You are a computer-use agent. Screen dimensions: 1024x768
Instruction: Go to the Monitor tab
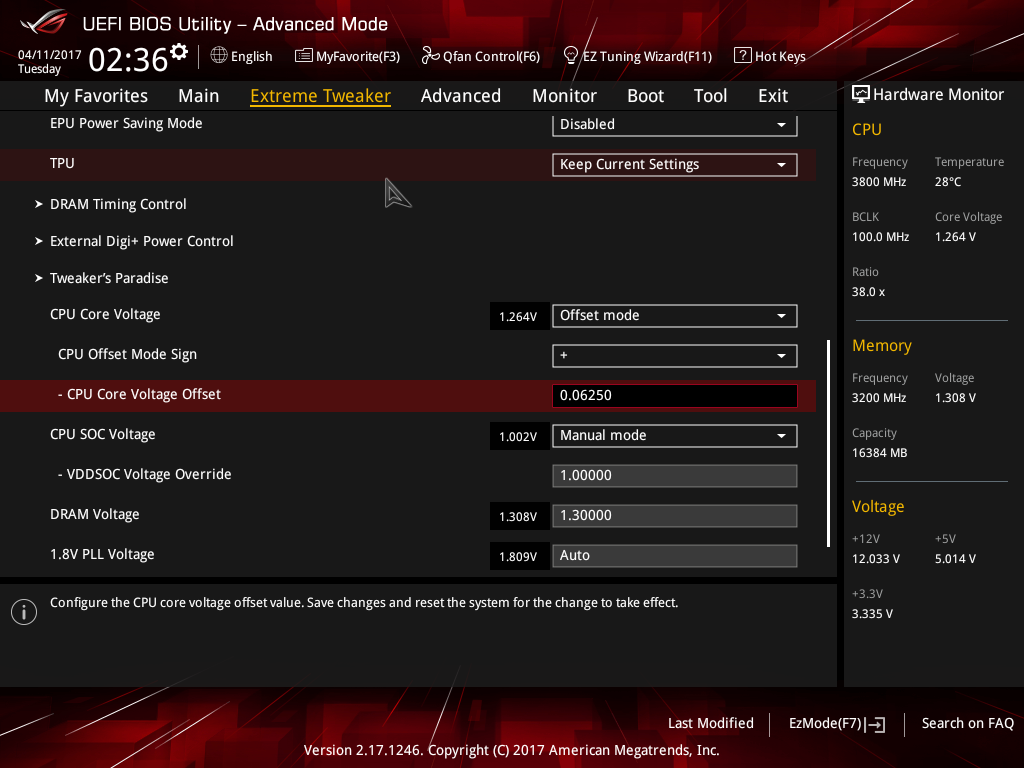pos(564,96)
